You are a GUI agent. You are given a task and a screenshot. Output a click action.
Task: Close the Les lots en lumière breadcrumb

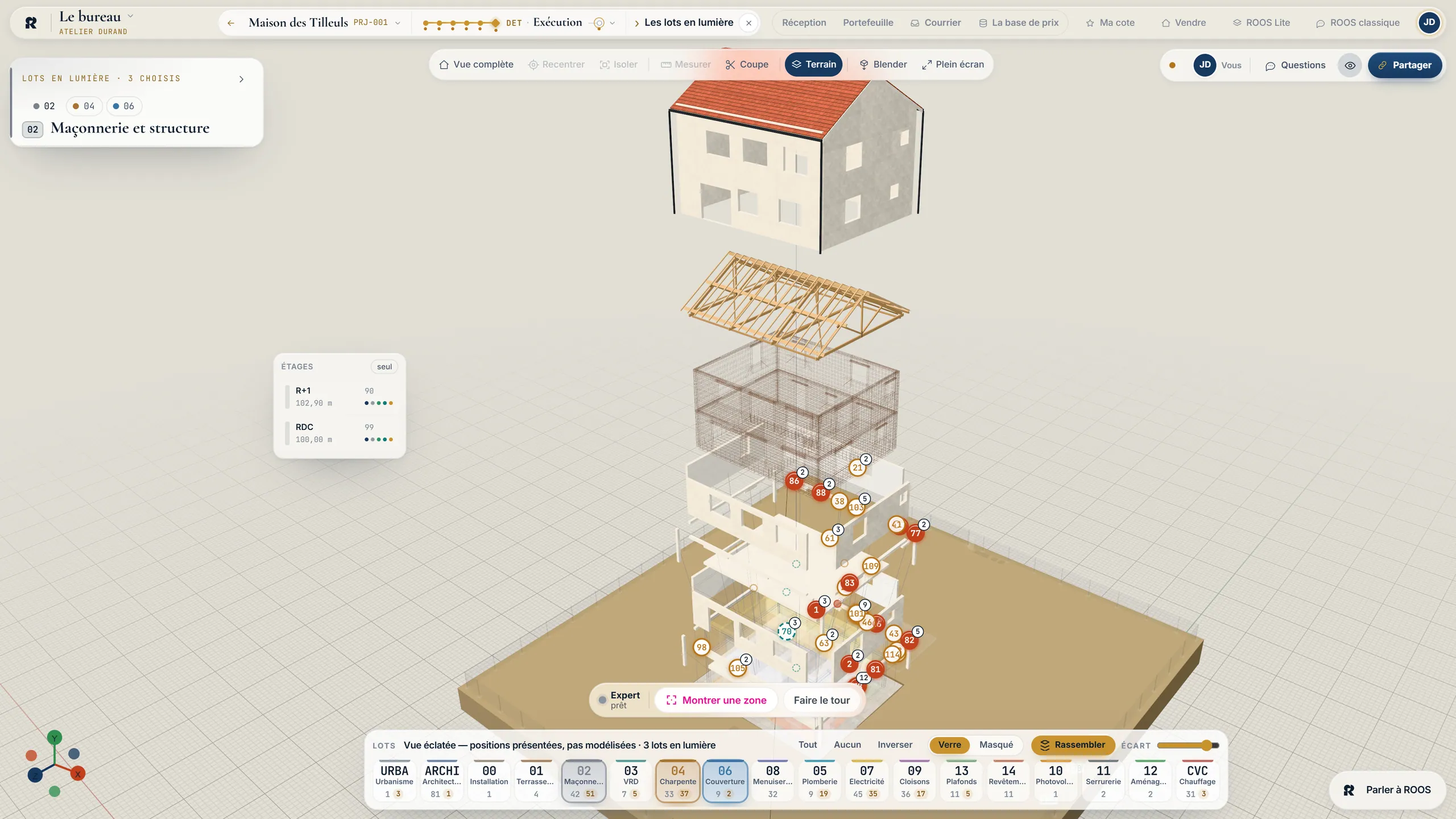[748, 23]
